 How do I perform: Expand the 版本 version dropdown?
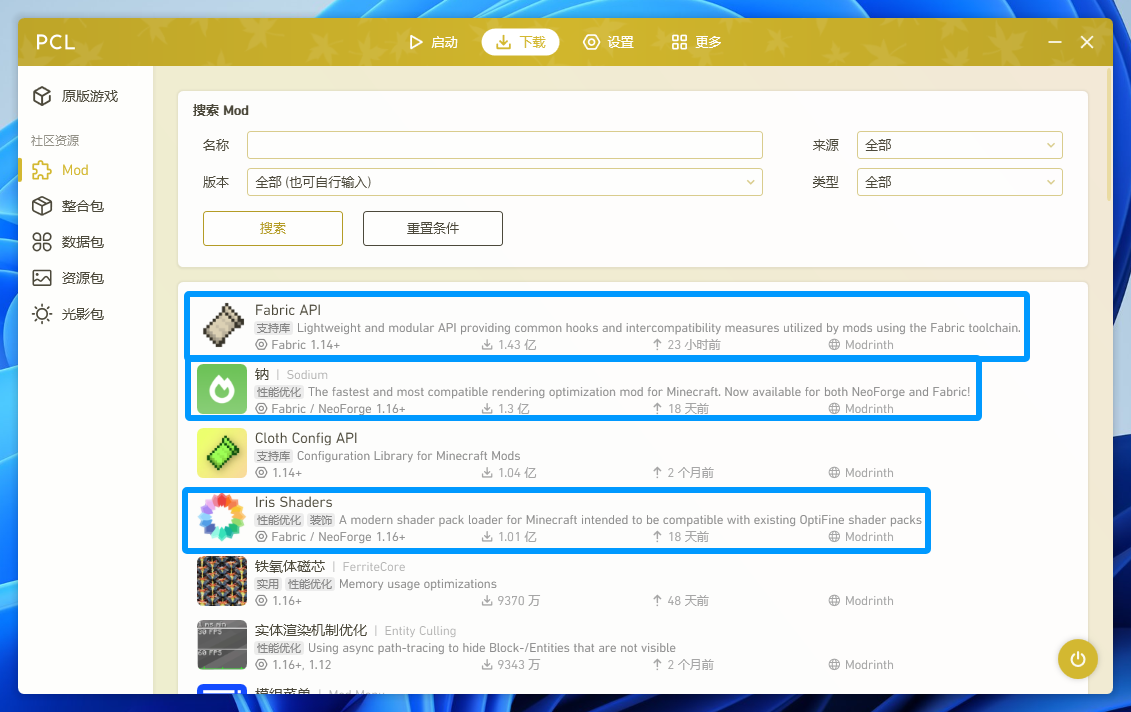[x=504, y=182]
